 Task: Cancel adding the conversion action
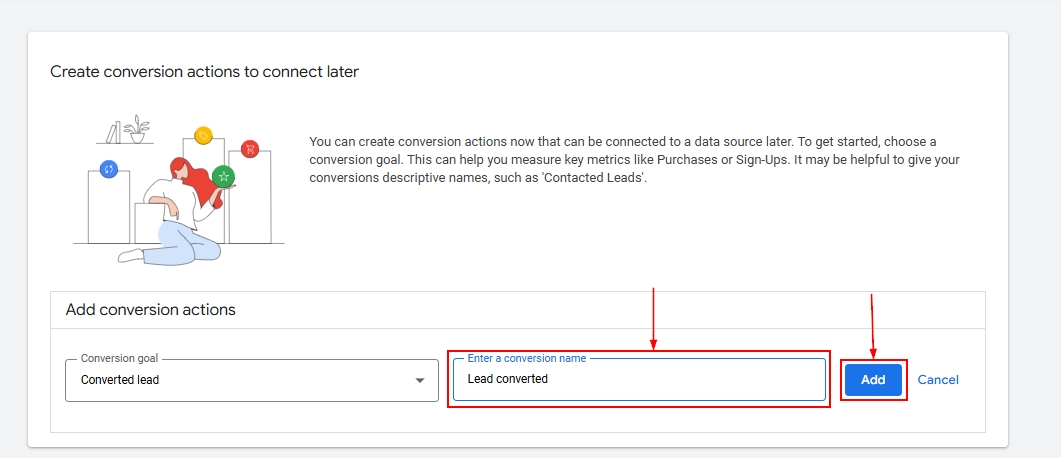[938, 380]
